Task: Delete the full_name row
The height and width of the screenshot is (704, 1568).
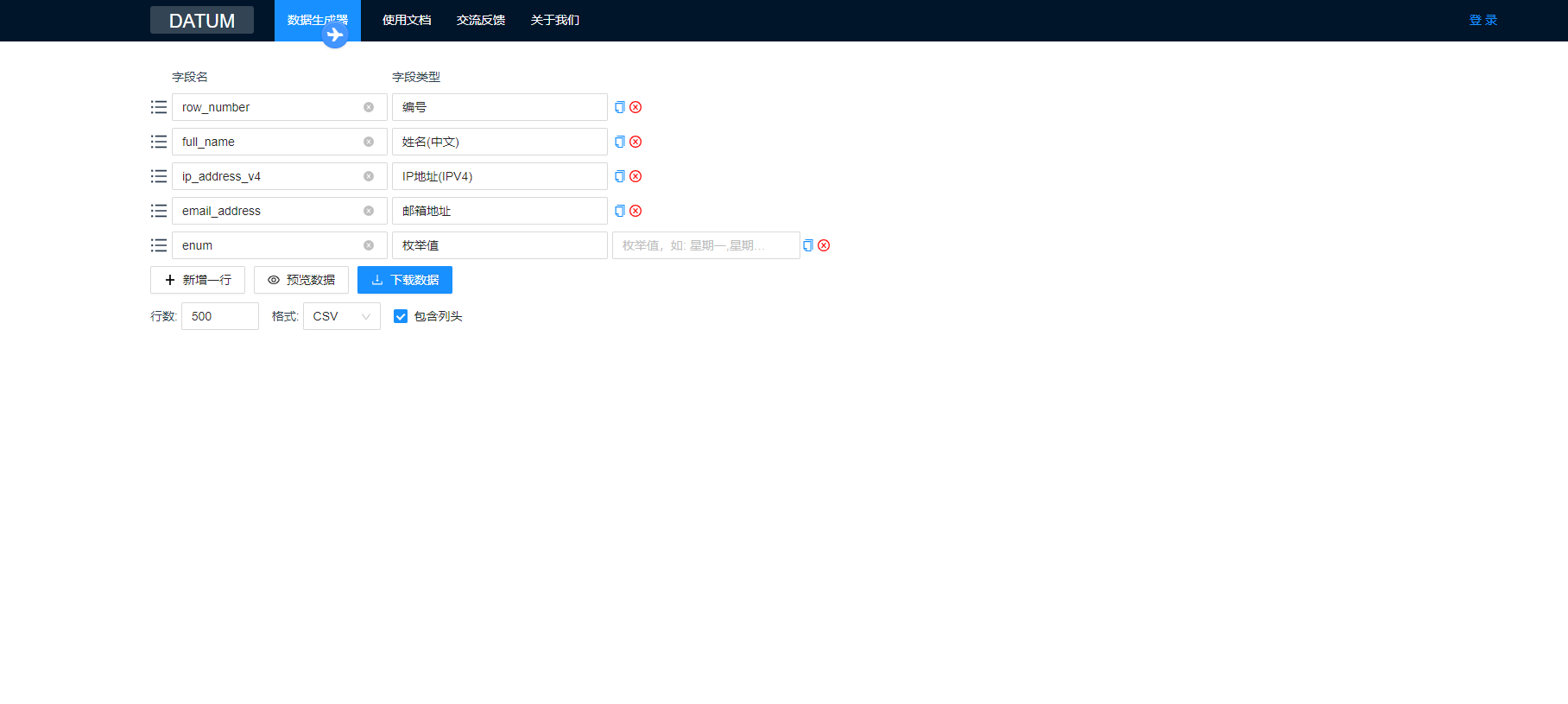Action: 635,142
